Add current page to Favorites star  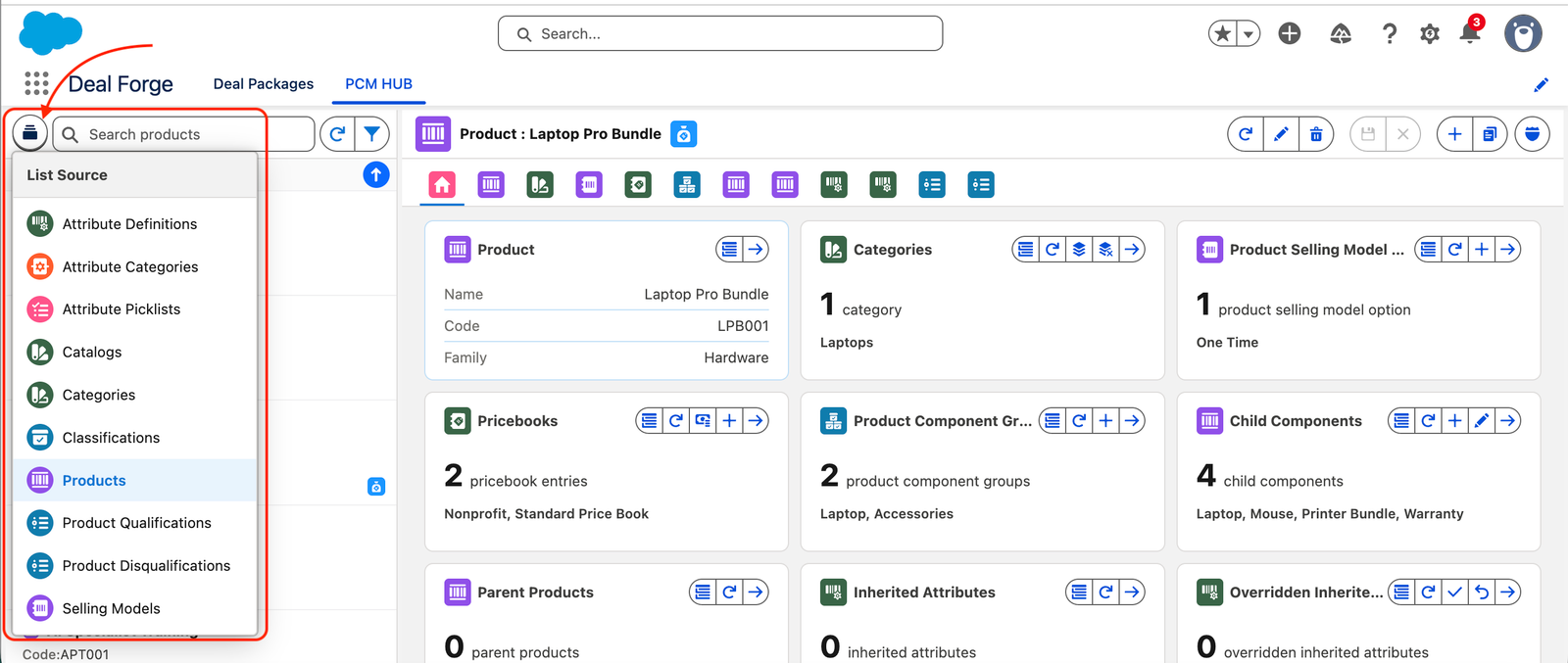[x=1222, y=33]
